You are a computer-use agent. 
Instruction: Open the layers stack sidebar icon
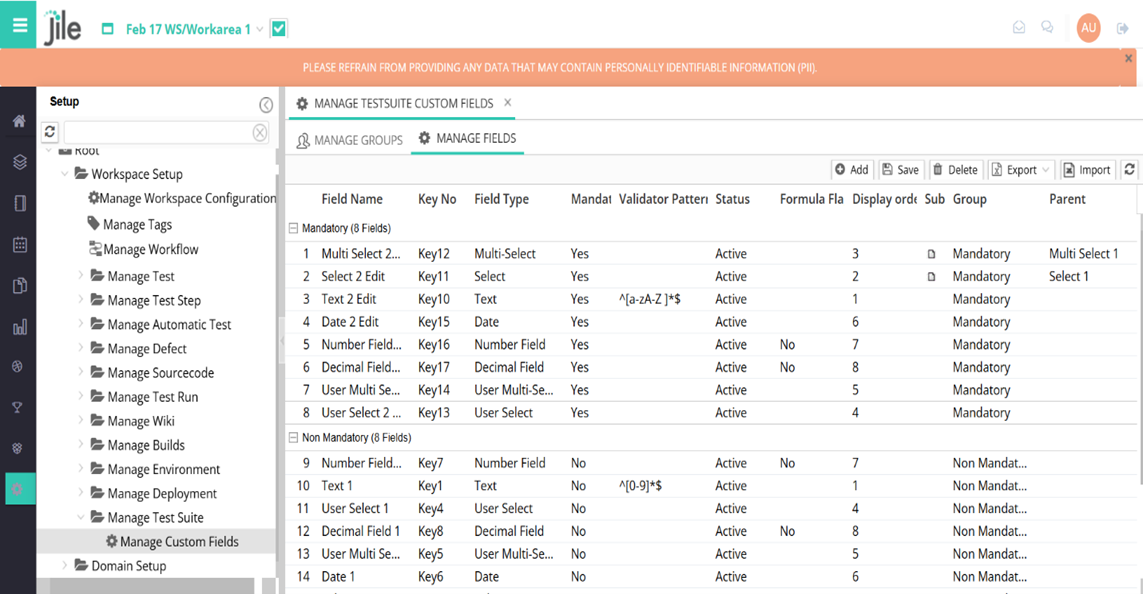pos(20,162)
